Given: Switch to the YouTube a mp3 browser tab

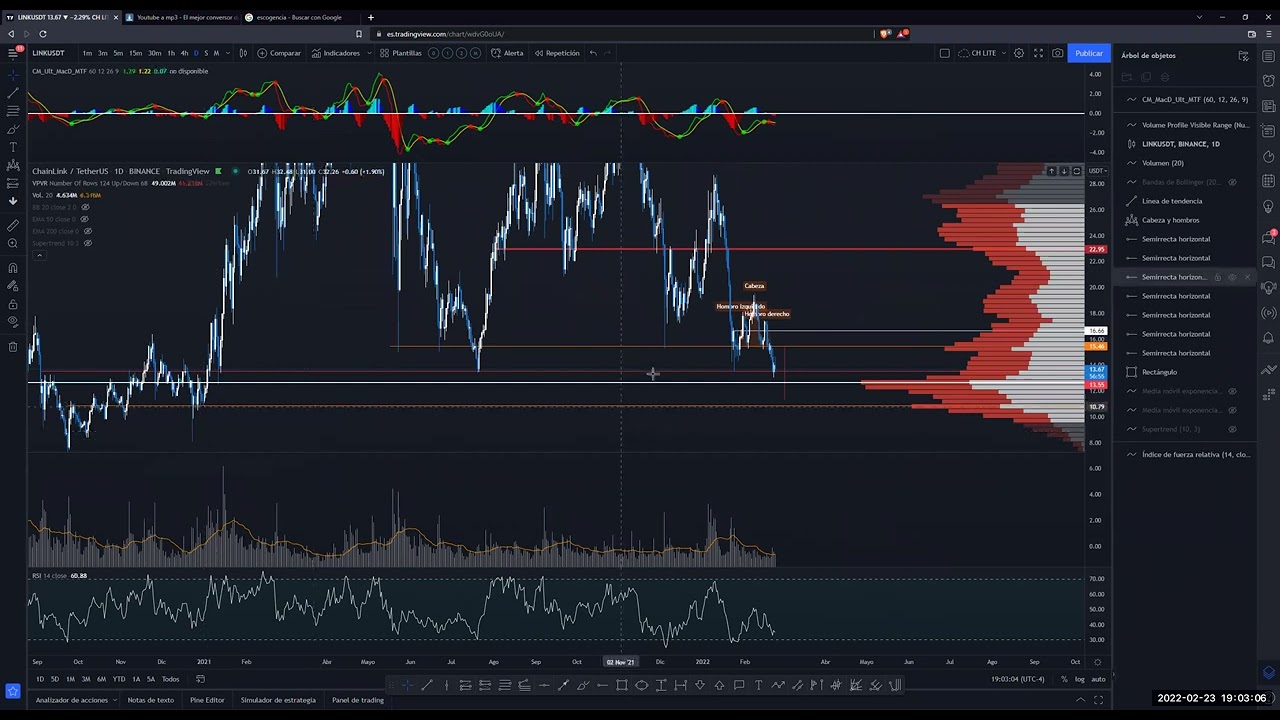Looking at the screenshot, I should tap(183, 17).
